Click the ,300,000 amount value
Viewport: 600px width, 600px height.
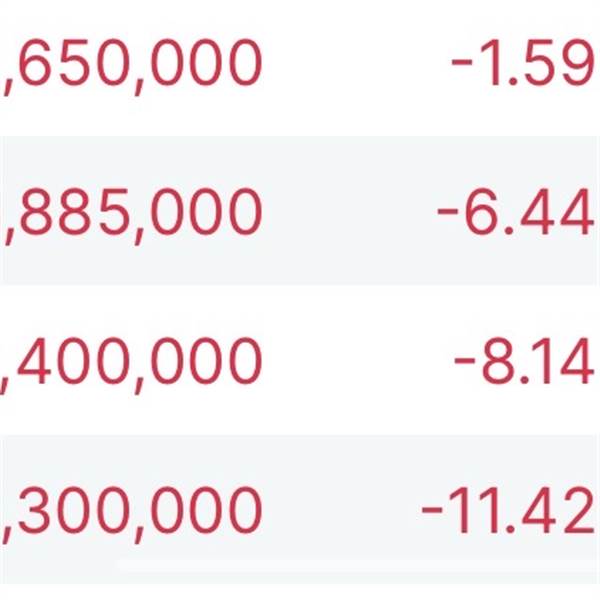pyautogui.click(x=132, y=510)
